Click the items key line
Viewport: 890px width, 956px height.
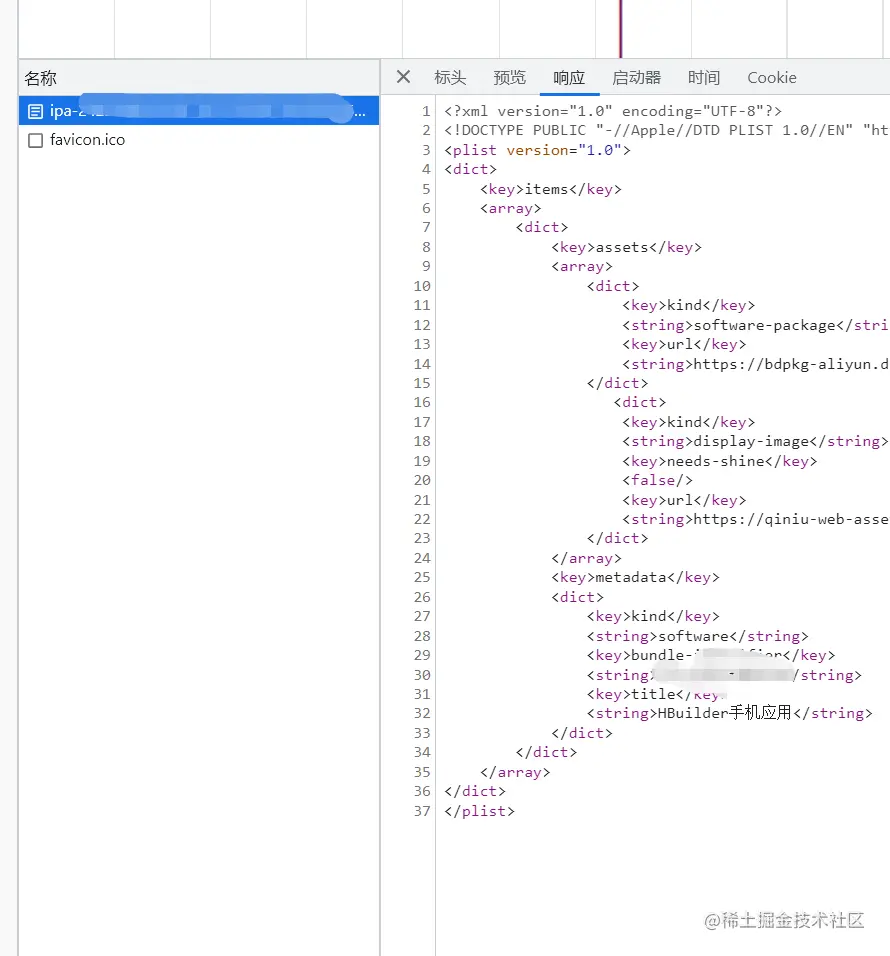click(x=550, y=189)
